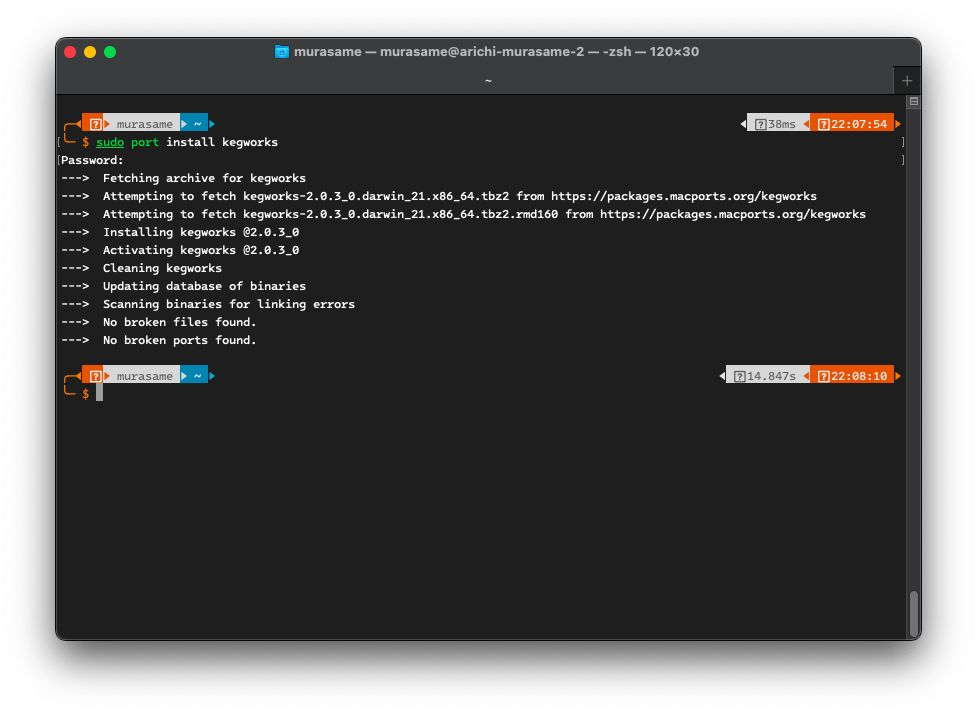Click the 38ms duration segment
This screenshot has width=977, height=714.
(x=775, y=124)
